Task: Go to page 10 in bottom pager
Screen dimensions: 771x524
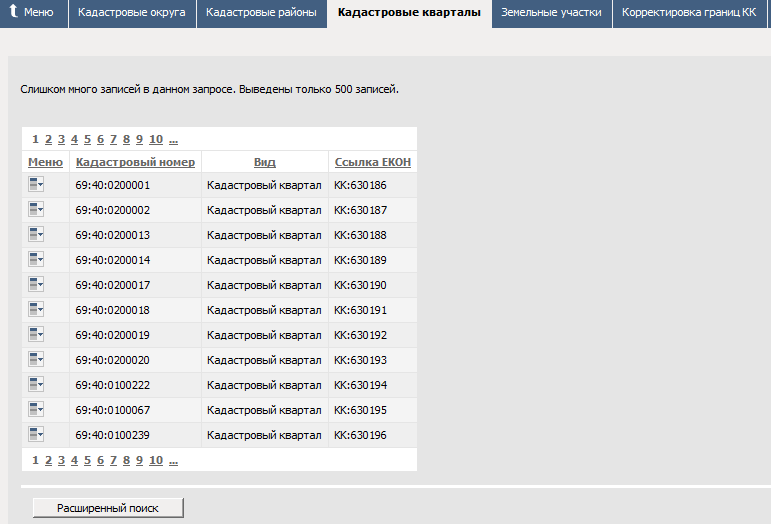Action: (156, 460)
